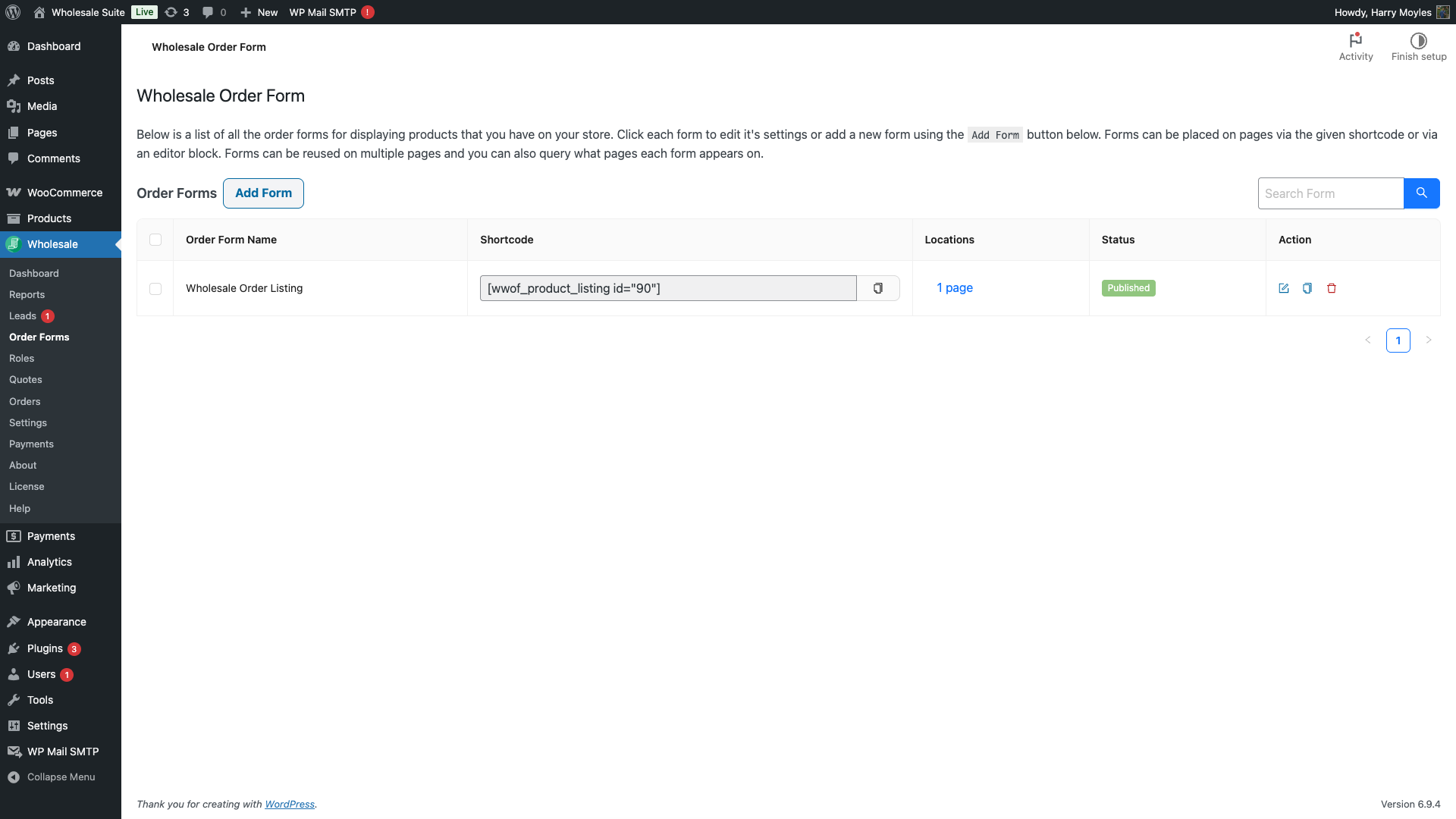Open the 1 page locations link
Screen dimensions: 1456x819
point(955,288)
